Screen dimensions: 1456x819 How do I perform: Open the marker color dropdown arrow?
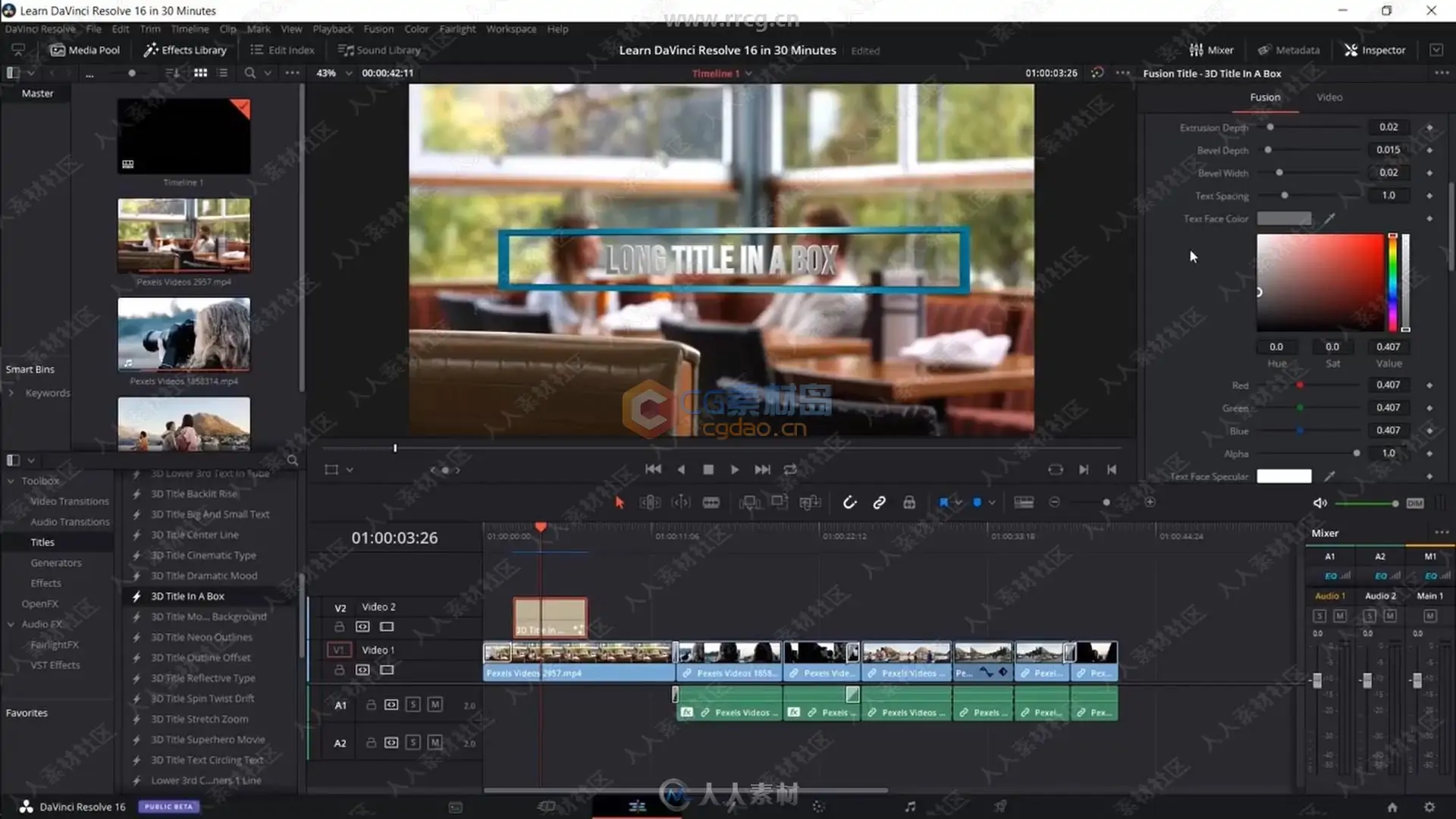[x=992, y=503]
